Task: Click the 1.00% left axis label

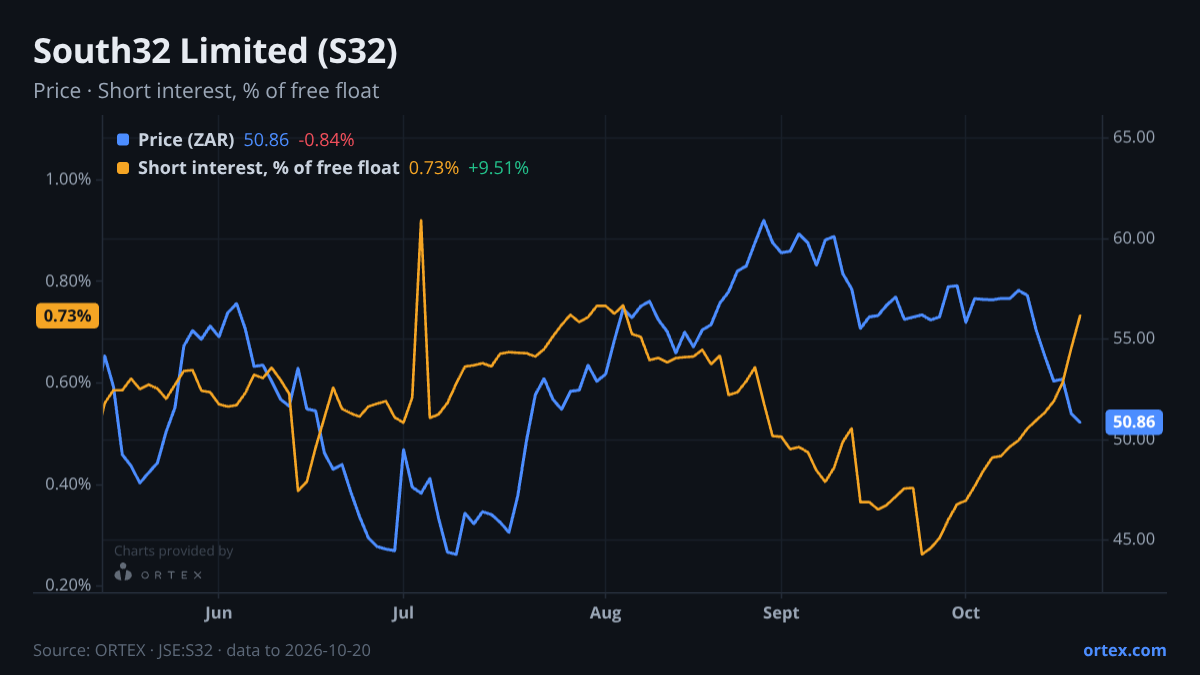Action: pyautogui.click(x=69, y=179)
